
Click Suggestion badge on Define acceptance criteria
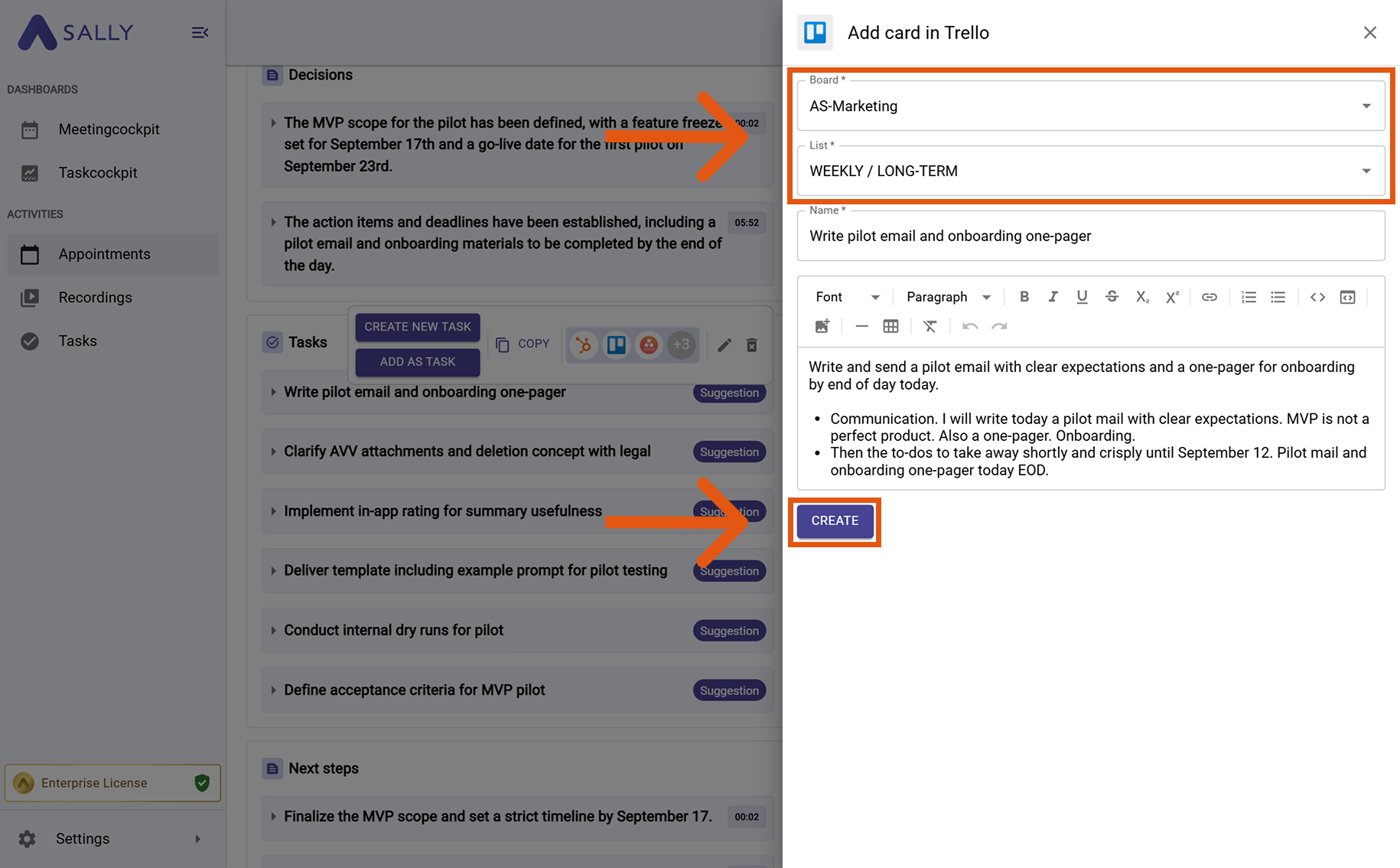[x=729, y=691]
